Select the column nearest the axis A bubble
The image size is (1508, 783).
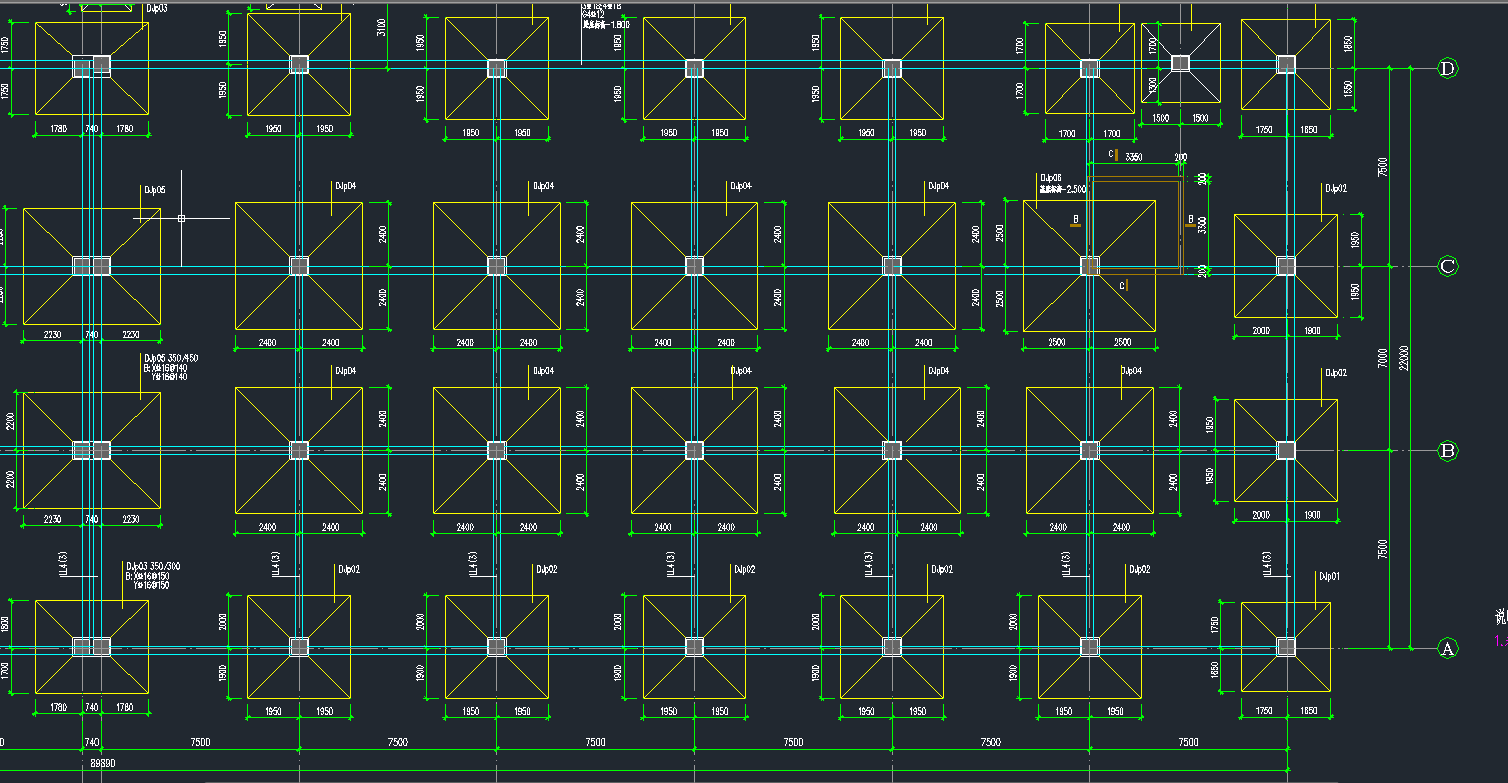tap(1286, 647)
